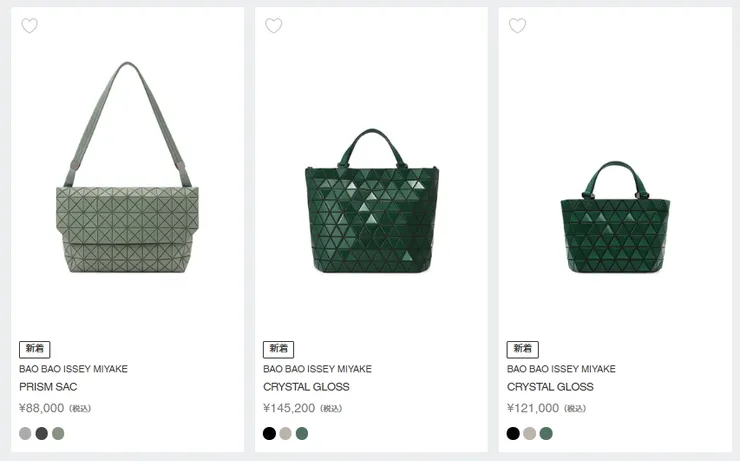Screen dimensions: 740x461
Task: Add ¥121,000 Crystal Gloss to wishlist
Action: [x=517, y=26]
